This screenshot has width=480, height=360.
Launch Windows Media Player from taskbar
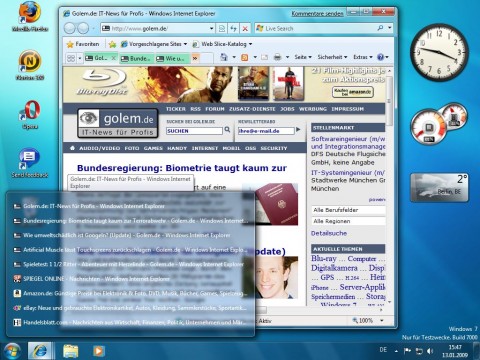tap(98, 351)
